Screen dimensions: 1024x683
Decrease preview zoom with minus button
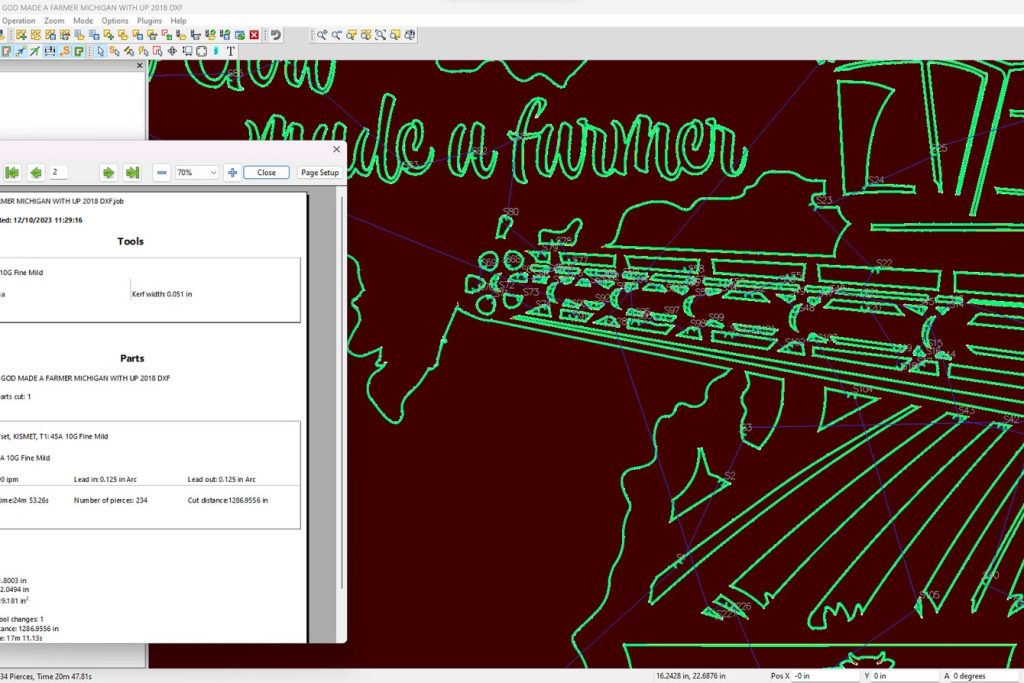click(161, 173)
